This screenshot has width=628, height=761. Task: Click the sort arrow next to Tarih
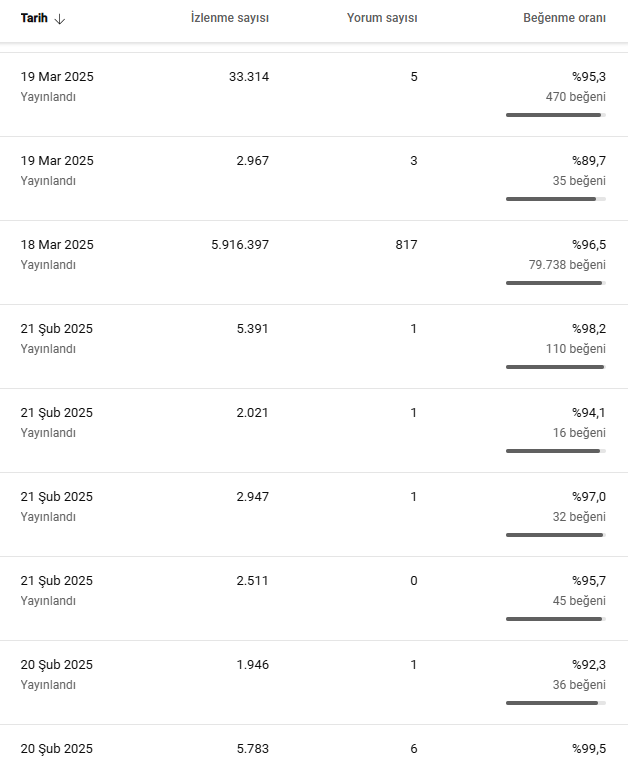point(60,19)
